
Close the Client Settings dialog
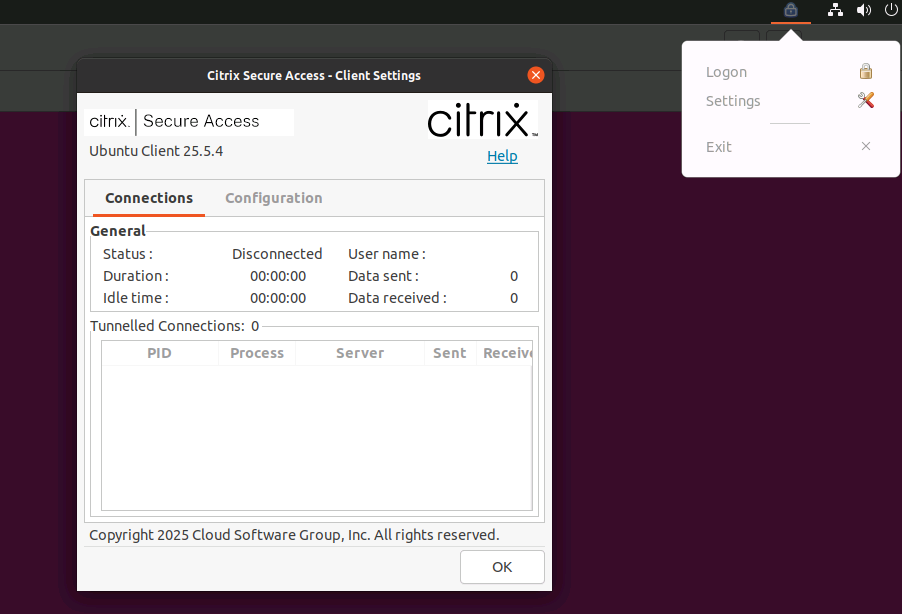536,75
